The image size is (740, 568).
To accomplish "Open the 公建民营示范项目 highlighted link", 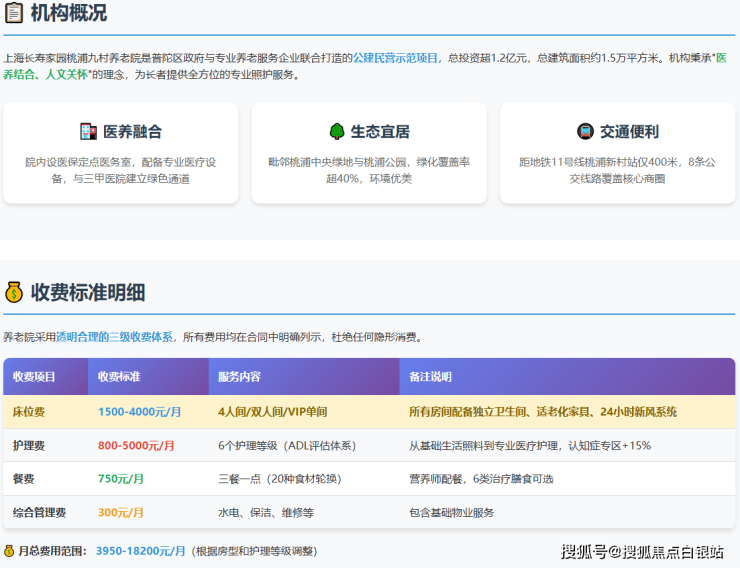I will [395, 58].
